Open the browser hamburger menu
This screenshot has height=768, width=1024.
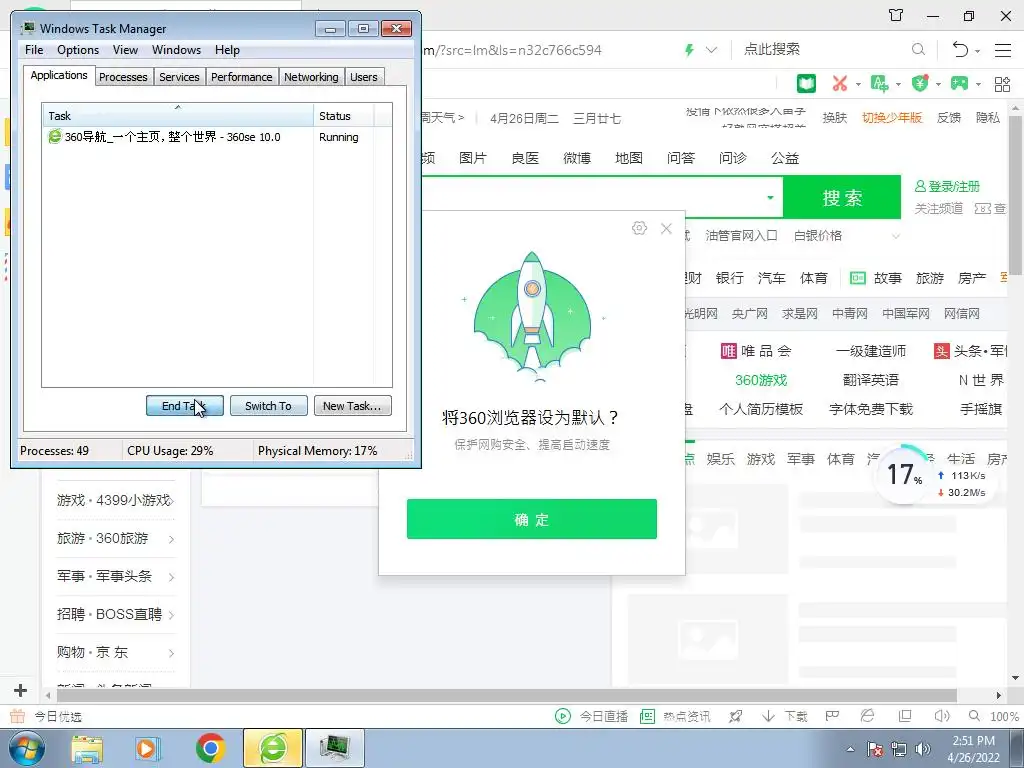tap(1002, 50)
